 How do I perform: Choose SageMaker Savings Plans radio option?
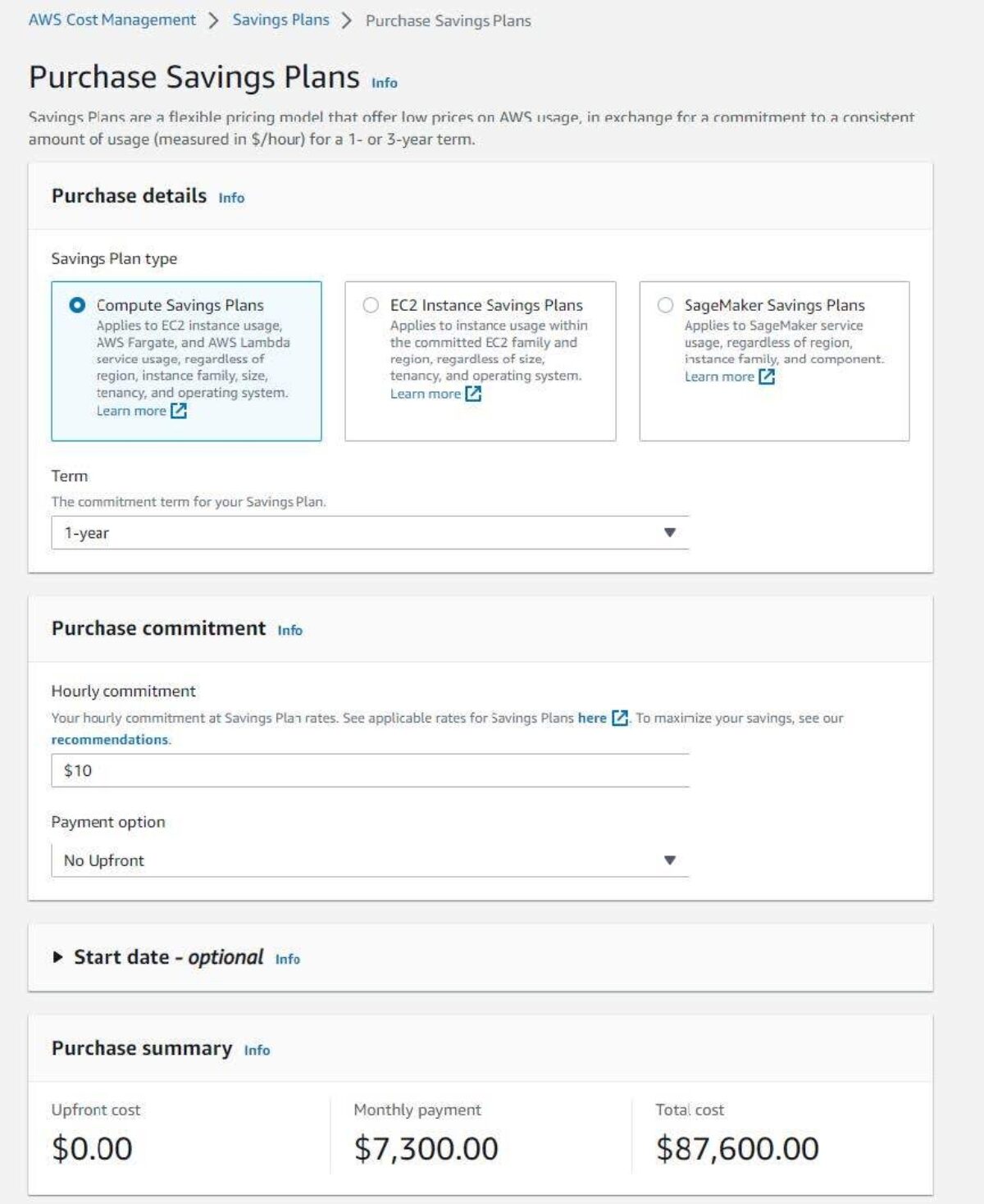click(665, 305)
